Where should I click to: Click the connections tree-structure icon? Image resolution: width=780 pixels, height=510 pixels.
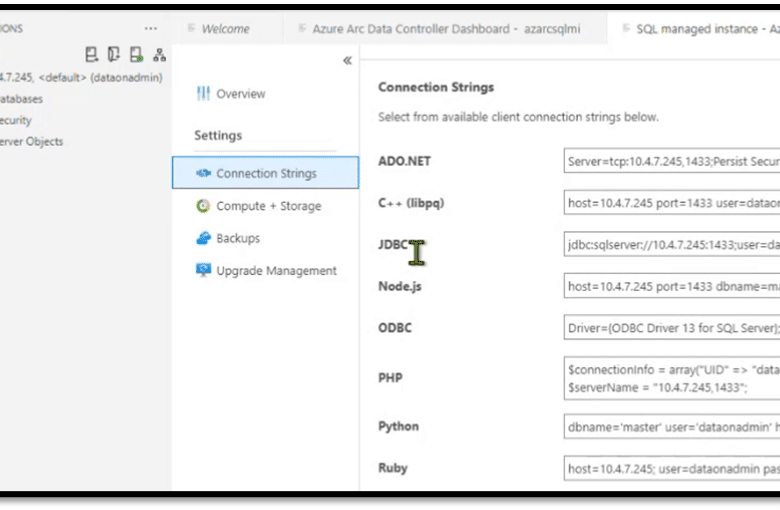[x=159, y=55]
